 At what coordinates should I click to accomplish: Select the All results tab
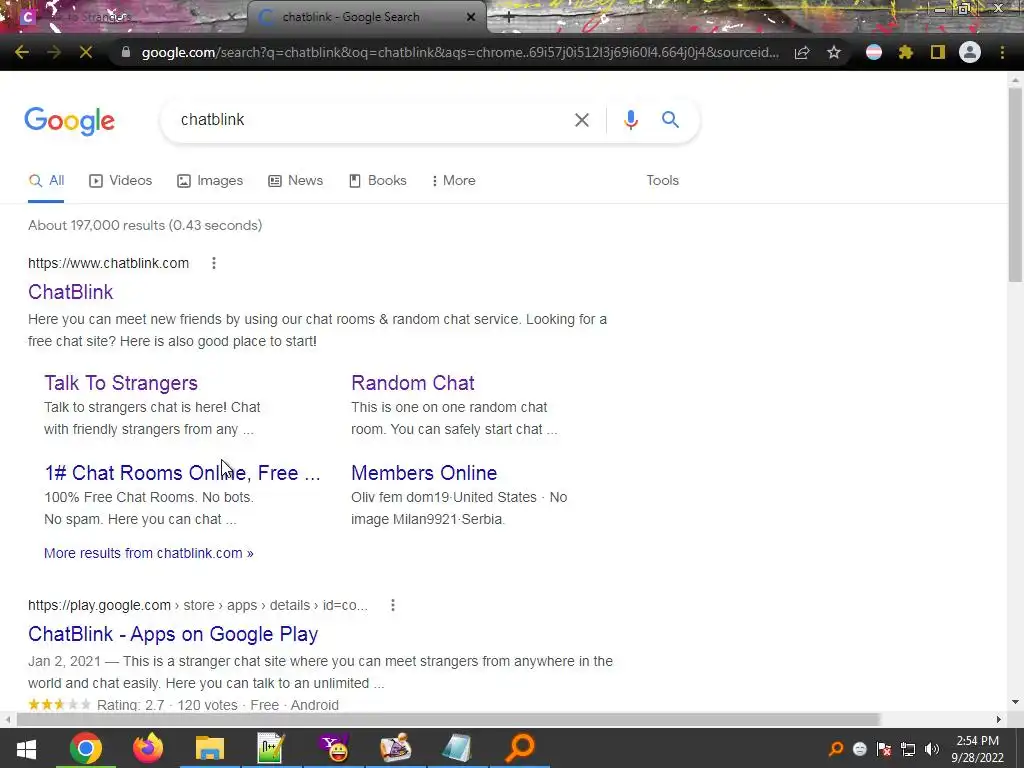click(46, 181)
